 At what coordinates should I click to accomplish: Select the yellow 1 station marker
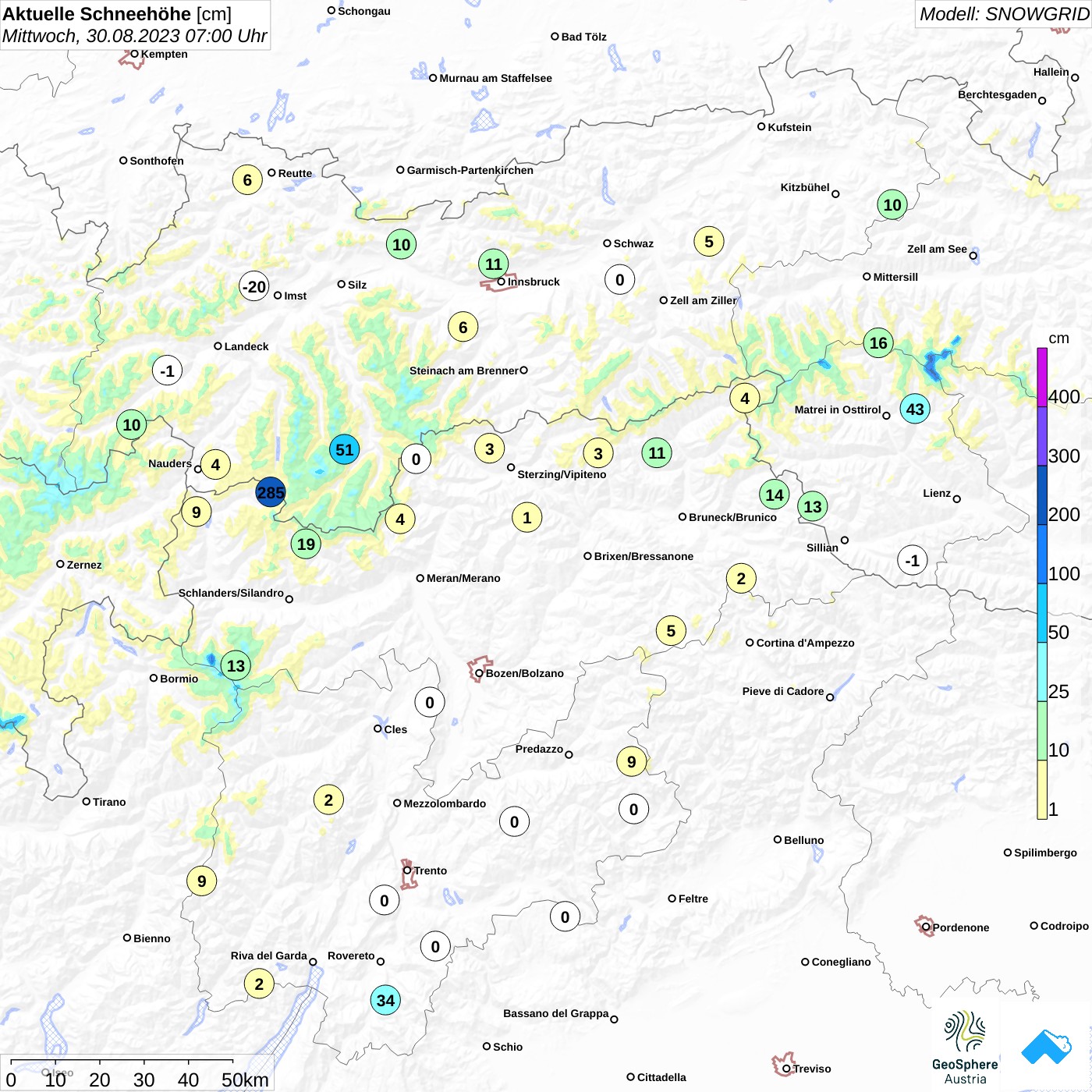[526, 517]
